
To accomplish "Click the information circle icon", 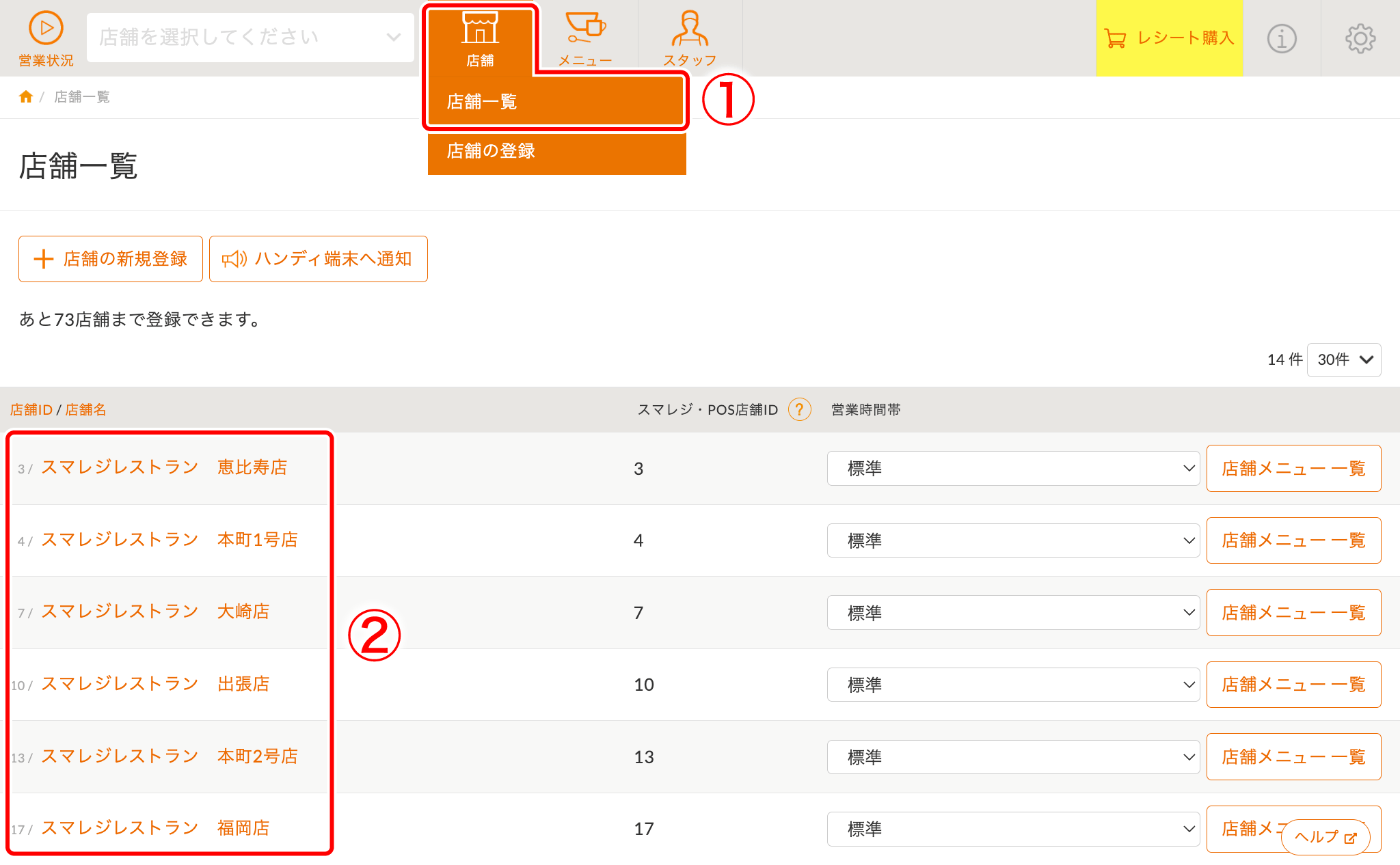I will 1281,38.
